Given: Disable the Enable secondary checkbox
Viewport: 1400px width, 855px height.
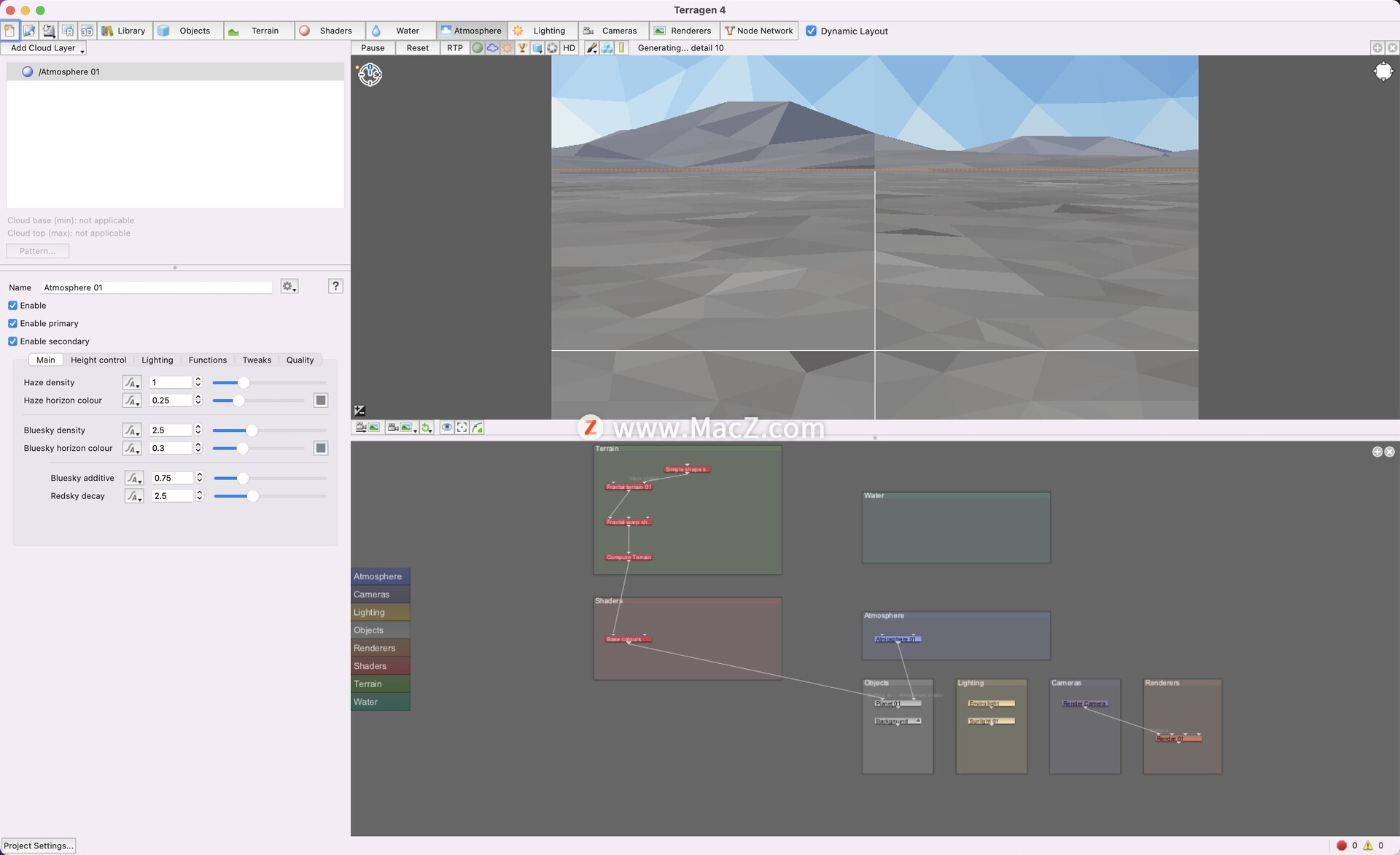Looking at the screenshot, I should click(12, 341).
